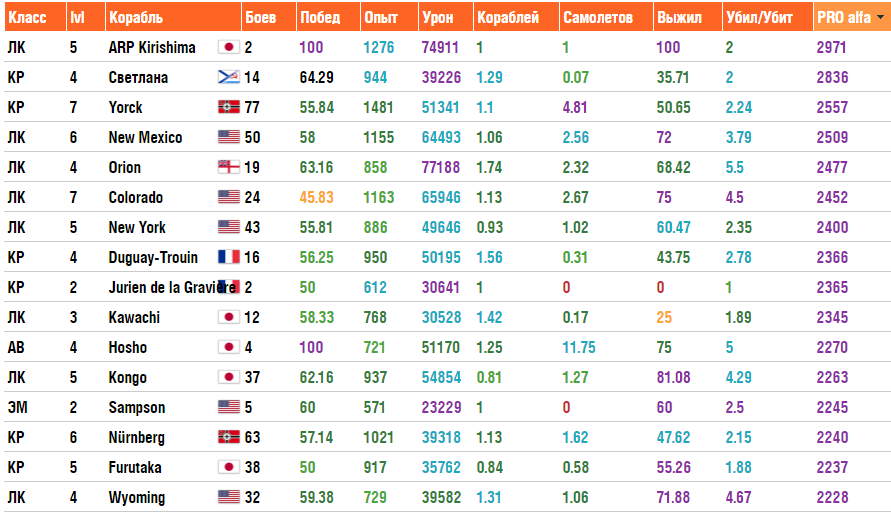Sort by the Урон column header
Image resolution: width=891 pixels, height=513 pixels.
437,18
